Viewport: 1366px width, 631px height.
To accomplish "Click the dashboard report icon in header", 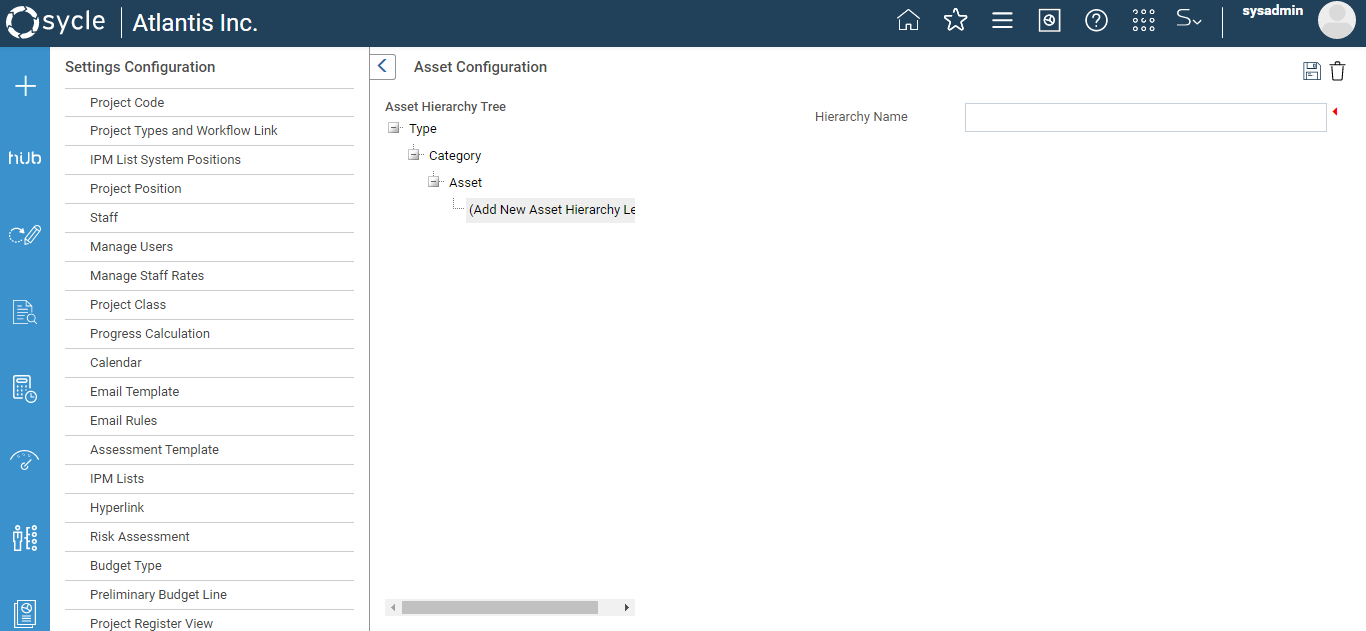I will [x=1049, y=20].
